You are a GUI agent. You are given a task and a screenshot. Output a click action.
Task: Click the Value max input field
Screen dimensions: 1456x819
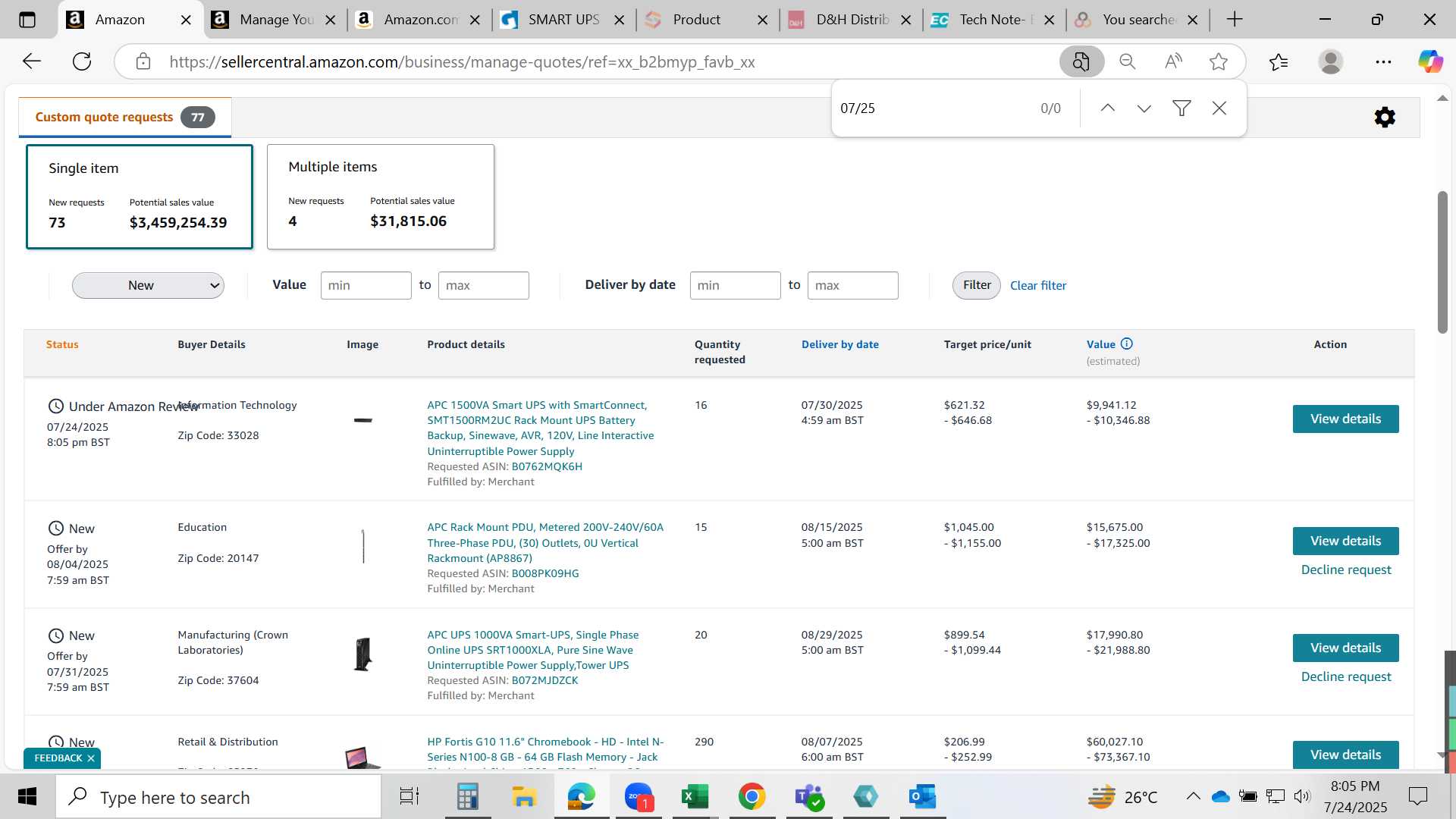(x=483, y=285)
